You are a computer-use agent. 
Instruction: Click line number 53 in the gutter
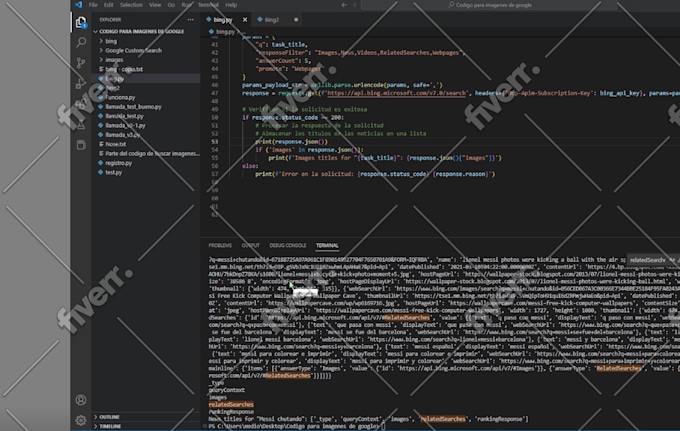click(215, 142)
